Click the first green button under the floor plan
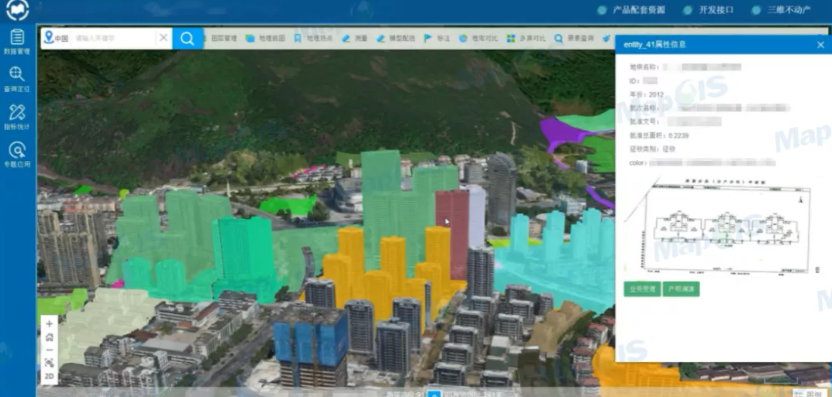 642,289
